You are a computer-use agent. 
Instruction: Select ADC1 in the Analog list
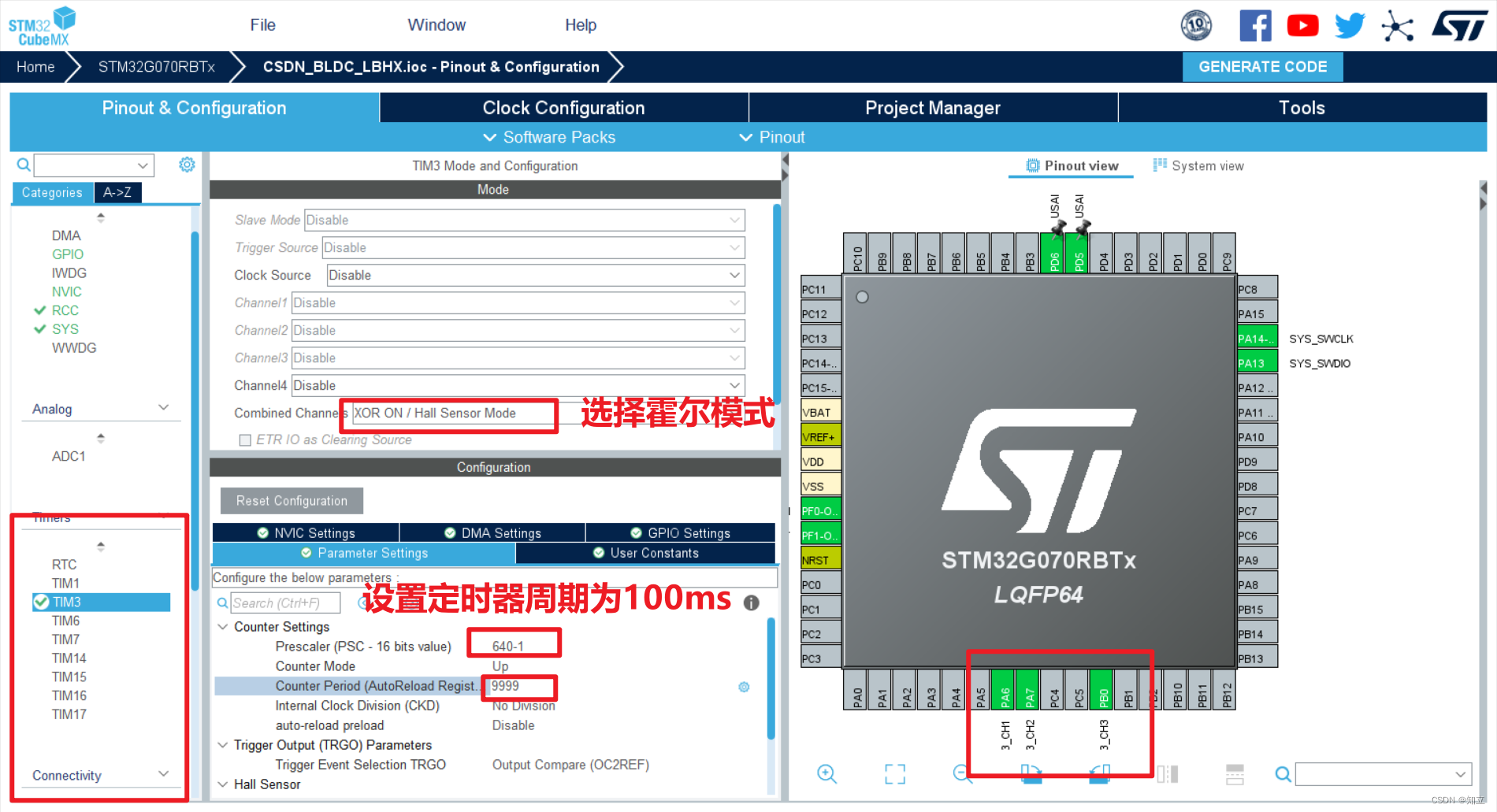(69, 456)
